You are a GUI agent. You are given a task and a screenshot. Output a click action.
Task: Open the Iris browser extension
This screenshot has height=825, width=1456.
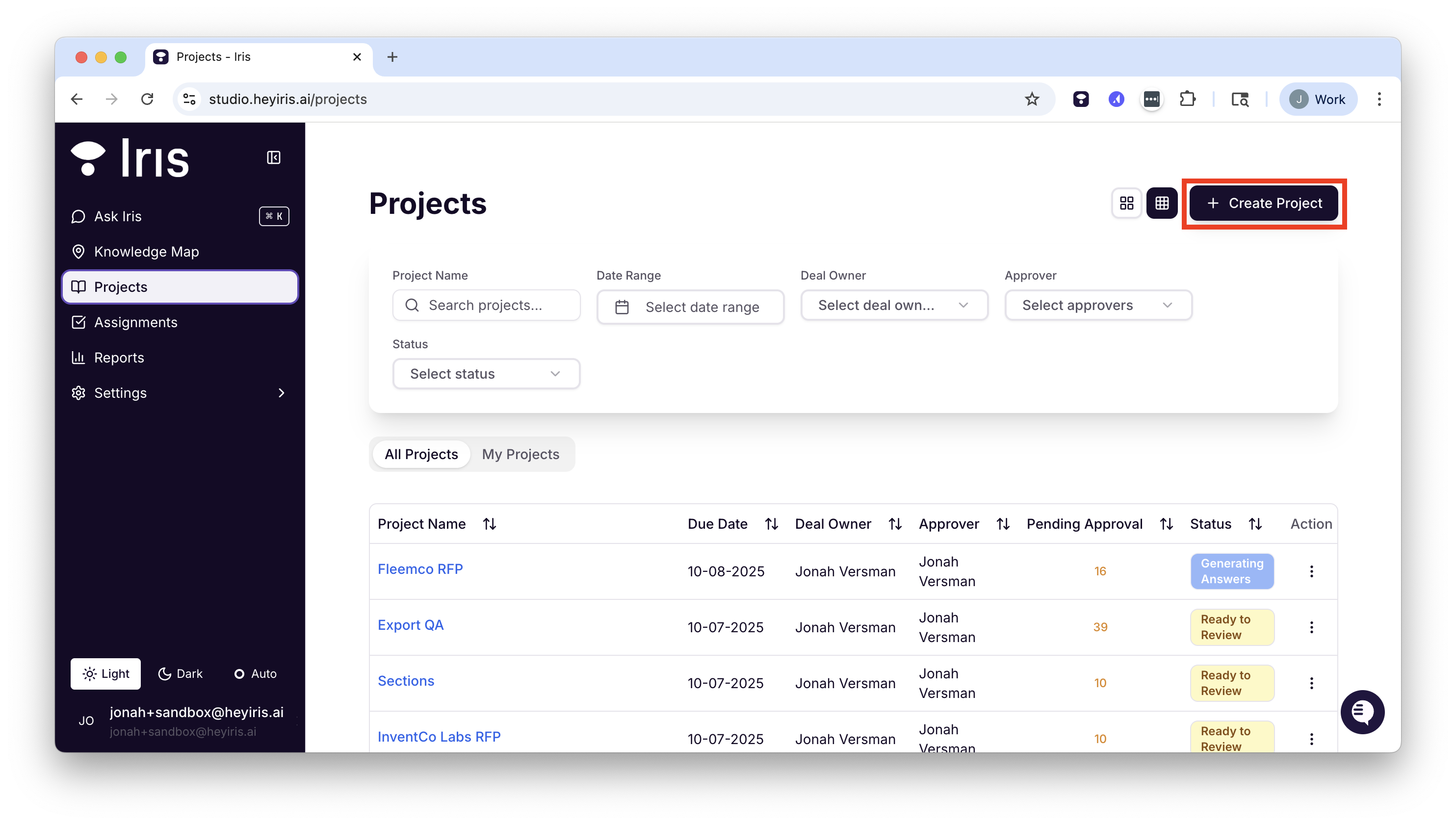[1080, 99]
